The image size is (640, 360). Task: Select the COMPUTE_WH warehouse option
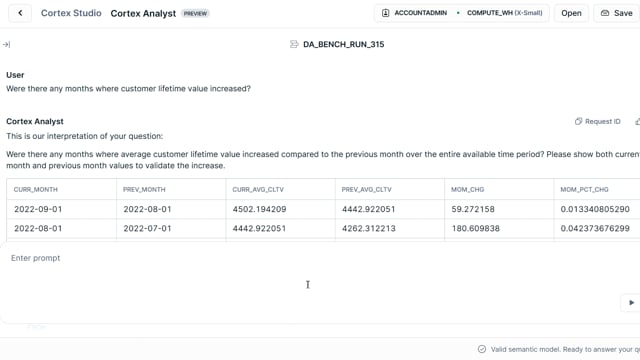click(x=504, y=13)
